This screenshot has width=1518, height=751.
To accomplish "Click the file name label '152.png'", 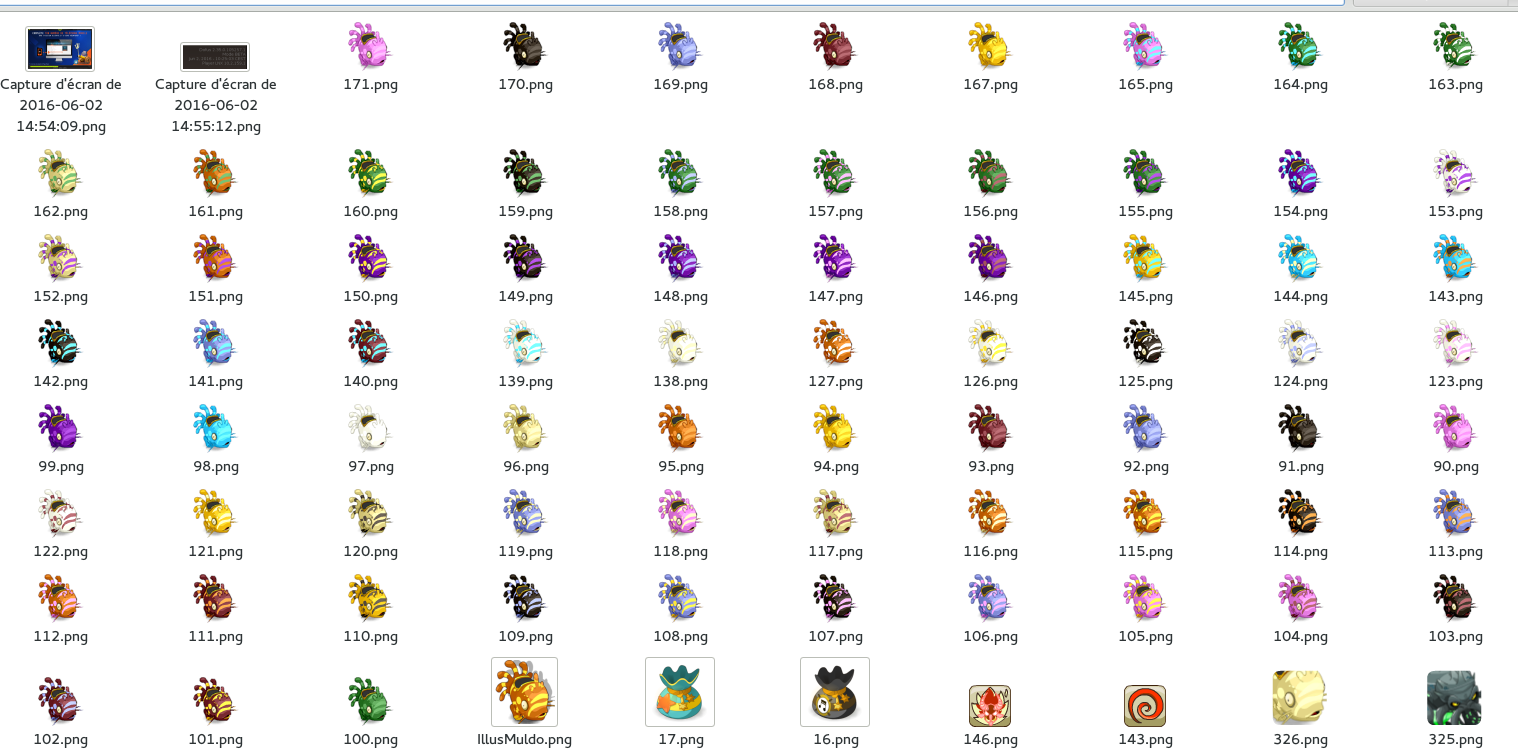I will pos(60,296).
